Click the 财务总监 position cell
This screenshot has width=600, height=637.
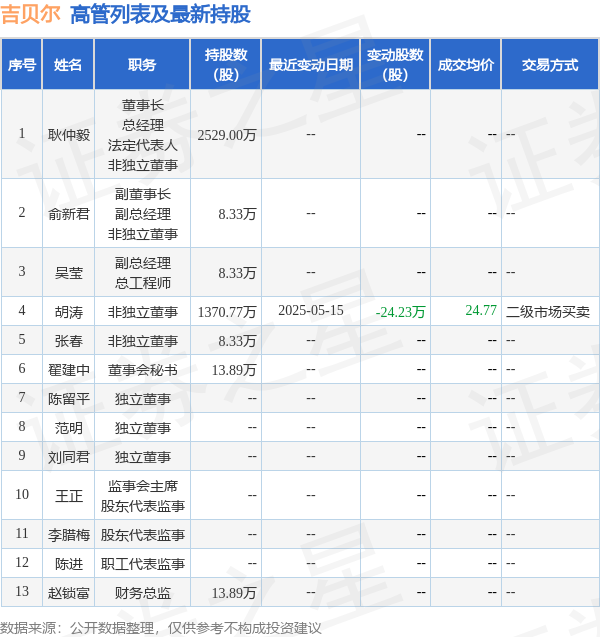tap(143, 593)
